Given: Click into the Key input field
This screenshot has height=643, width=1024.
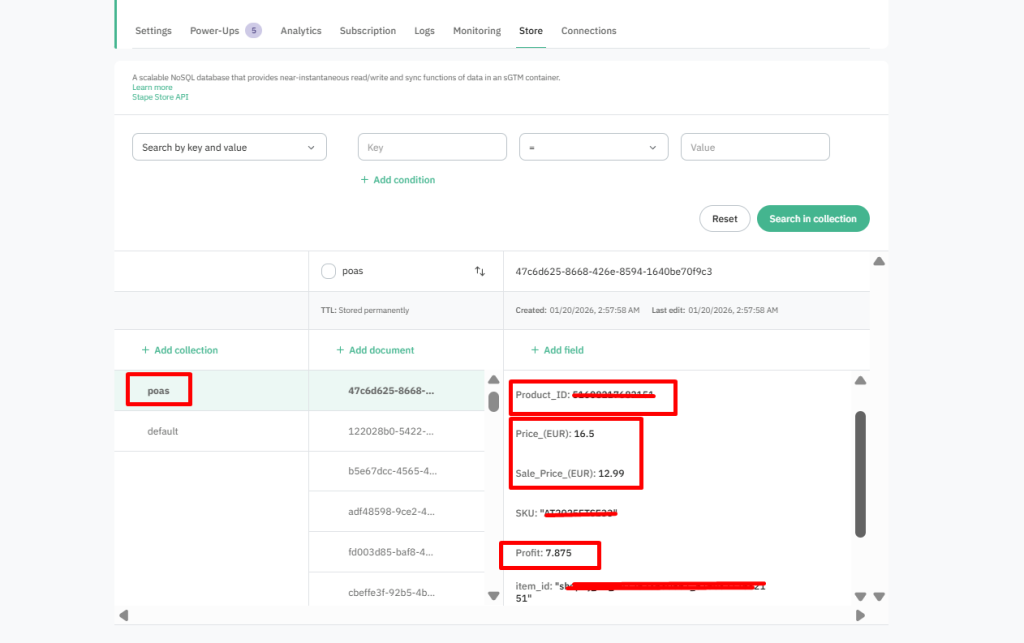Looking at the screenshot, I should 432,147.
